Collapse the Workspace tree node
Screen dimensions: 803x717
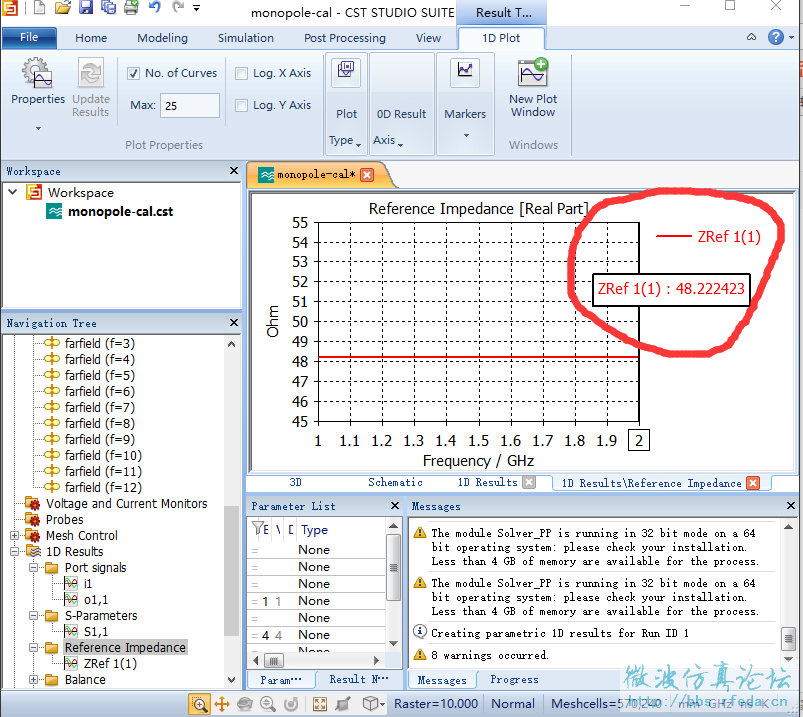13,192
